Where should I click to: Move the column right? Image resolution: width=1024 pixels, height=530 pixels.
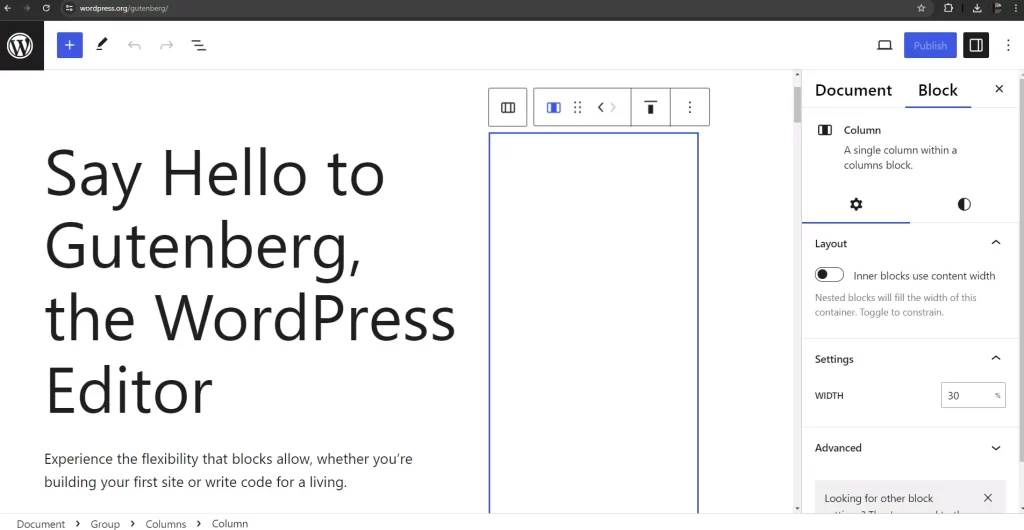point(613,107)
